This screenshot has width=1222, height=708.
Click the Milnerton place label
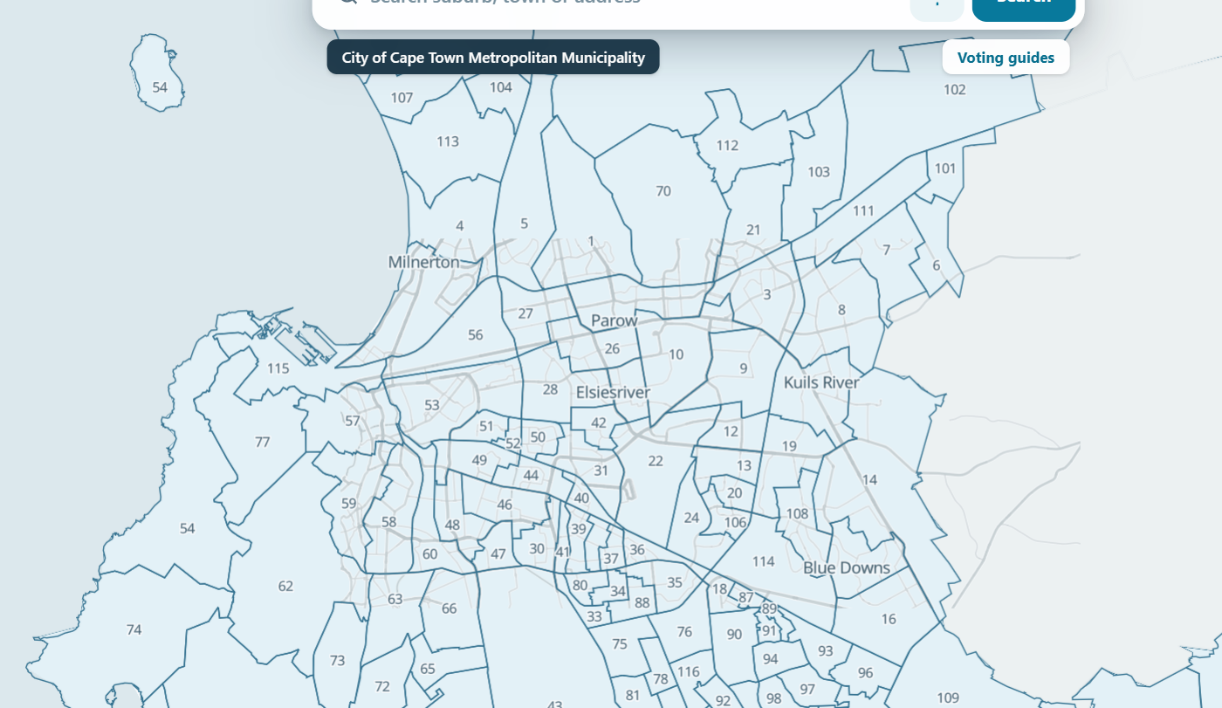(424, 262)
